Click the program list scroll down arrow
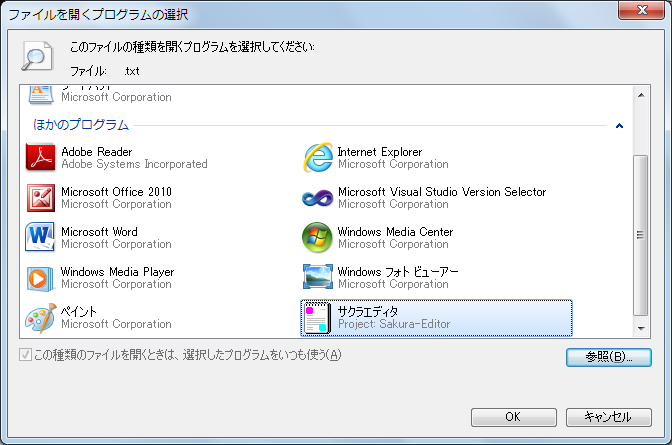Screen dimensions: 672x445 pos(641,329)
